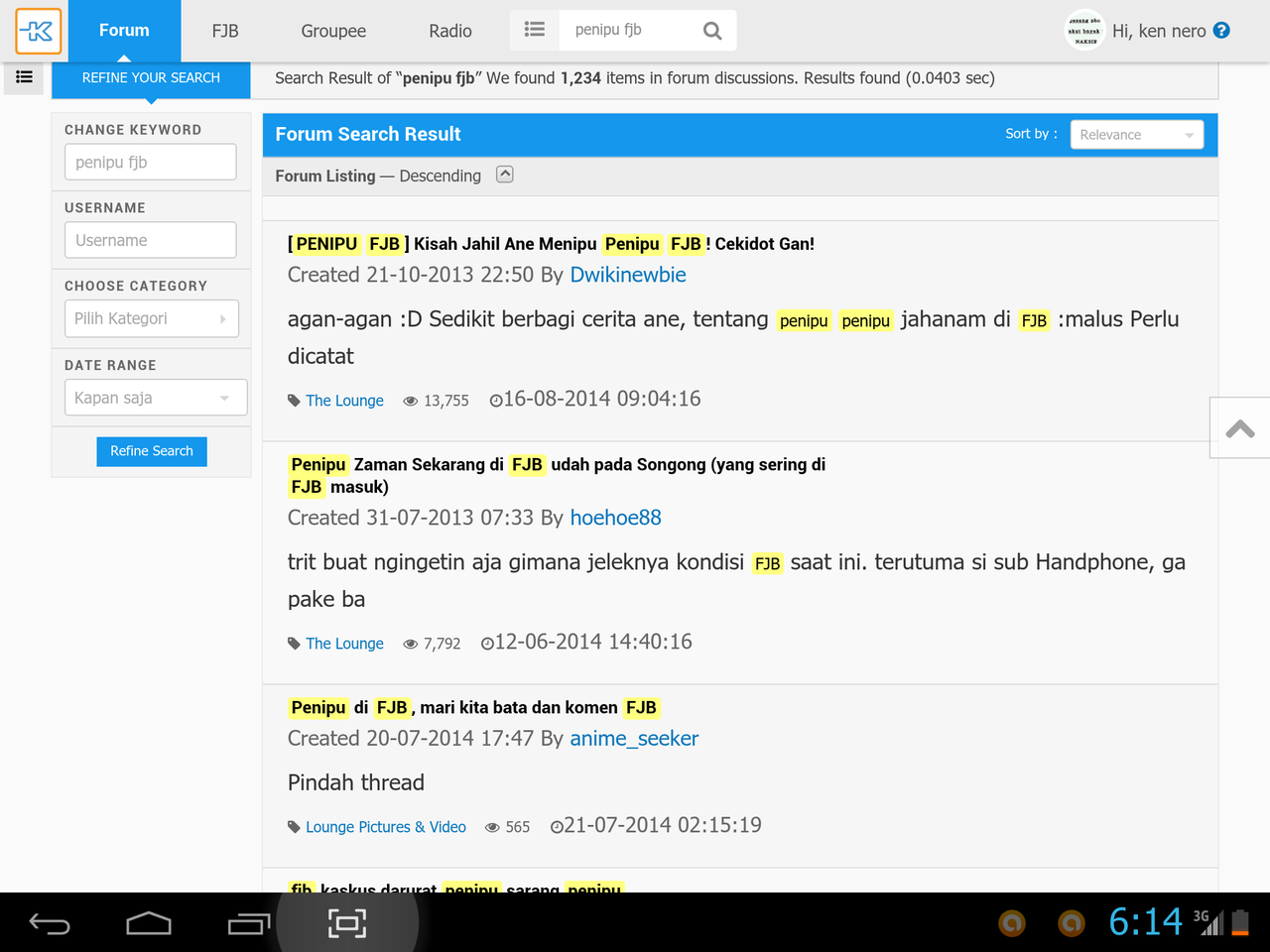The width and height of the screenshot is (1270, 952).
Task: Open ken nero profile avatar
Action: click(x=1084, y=31)
